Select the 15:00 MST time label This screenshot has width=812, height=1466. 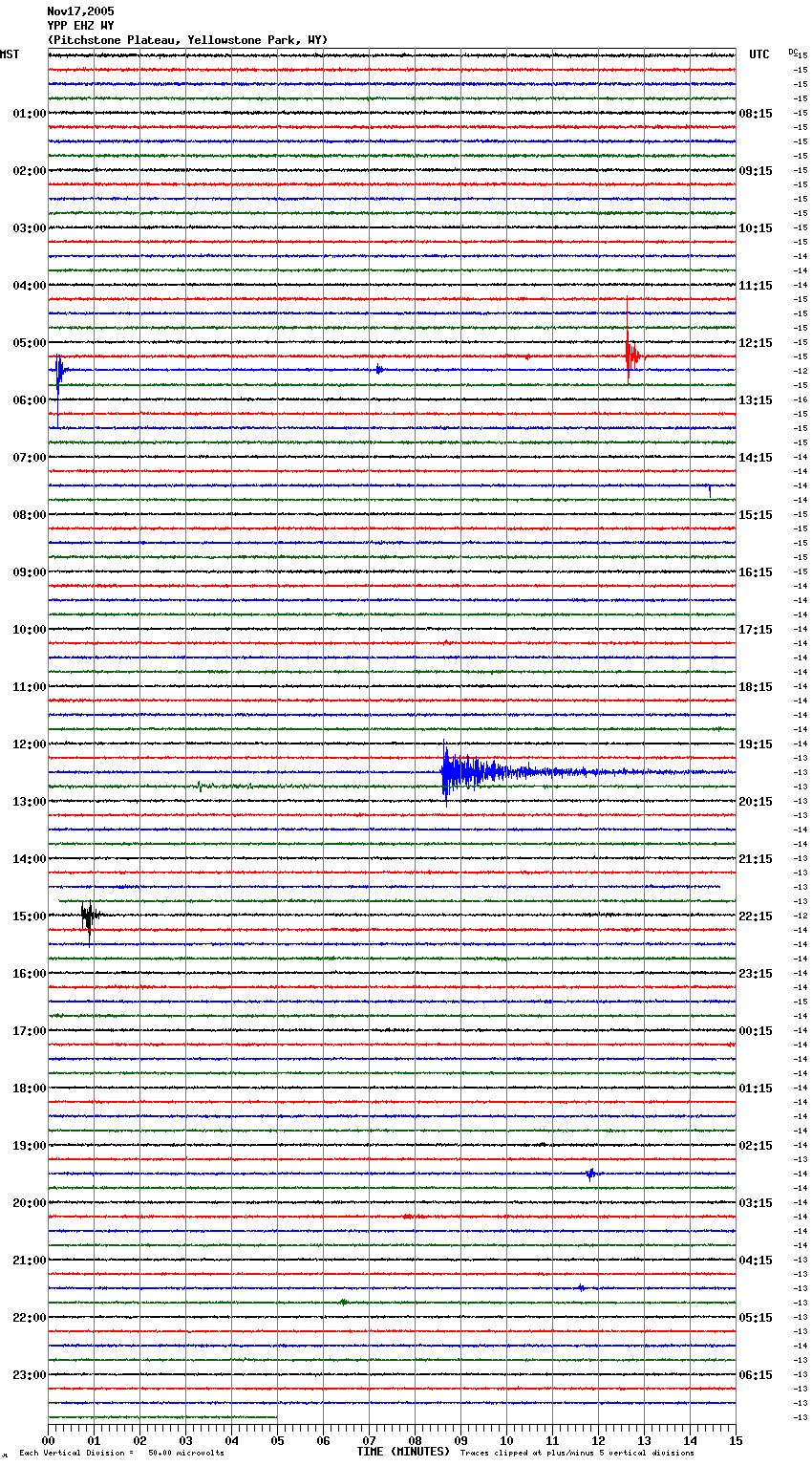coord(30,916)
